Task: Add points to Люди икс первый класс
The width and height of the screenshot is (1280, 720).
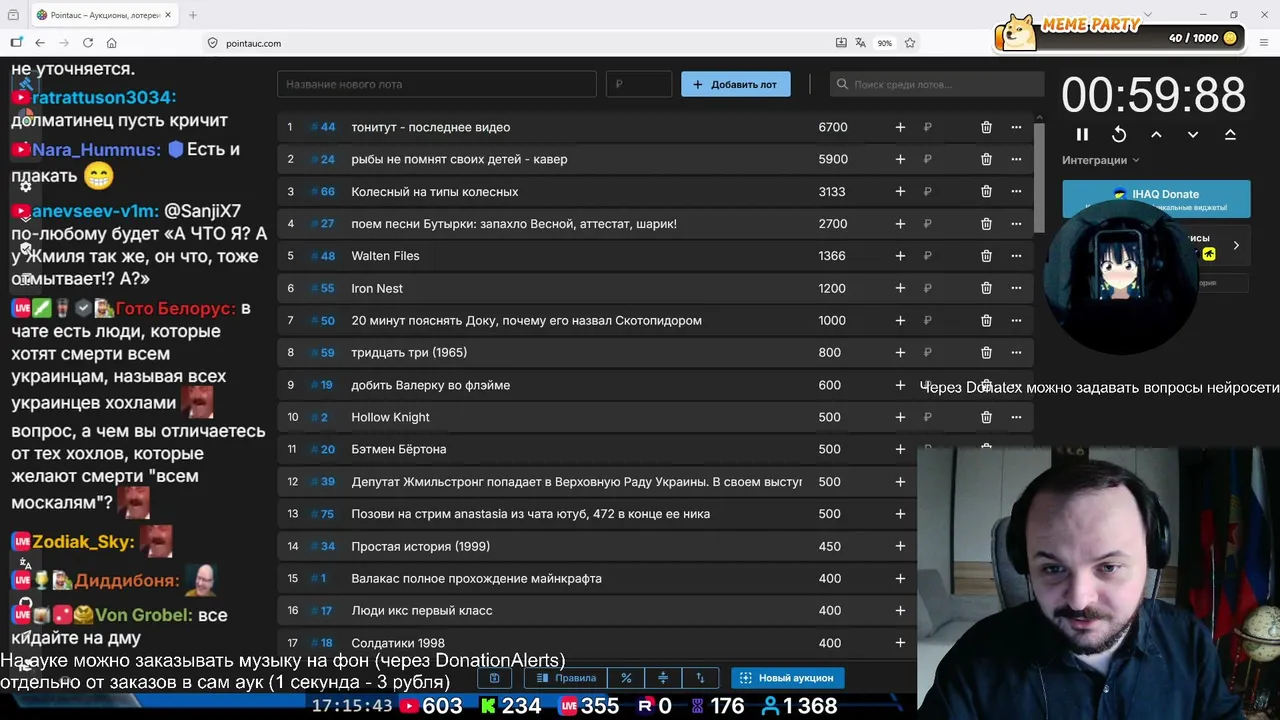Action: [900, 610]
